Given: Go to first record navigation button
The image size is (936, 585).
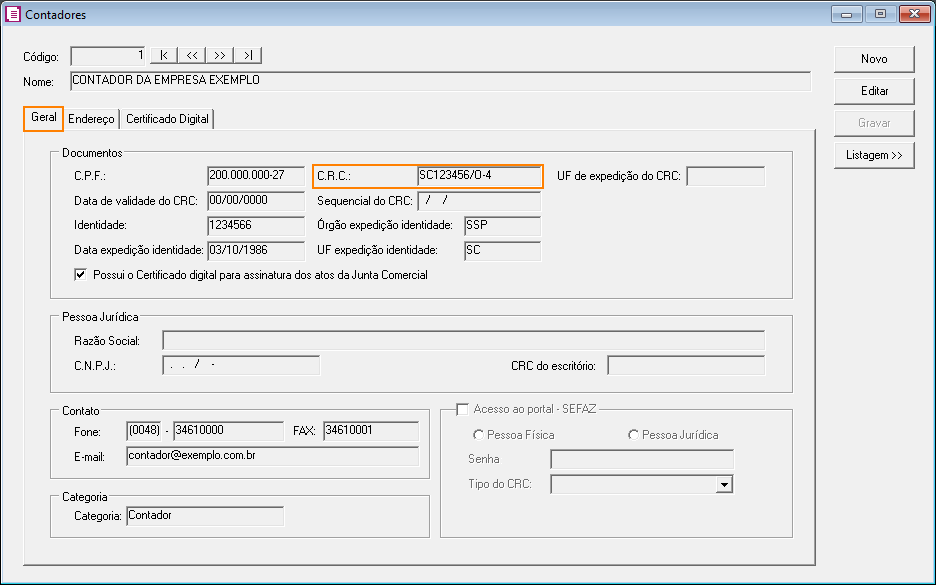Looking at the screenshot, I should [164, 55].
